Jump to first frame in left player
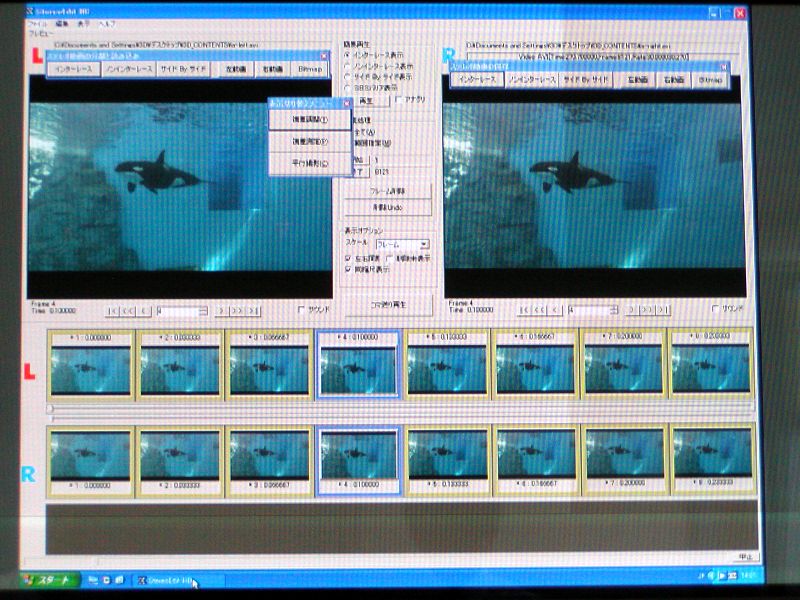The image size is (800, 600). pyautogui.click(x=113, y=310)
